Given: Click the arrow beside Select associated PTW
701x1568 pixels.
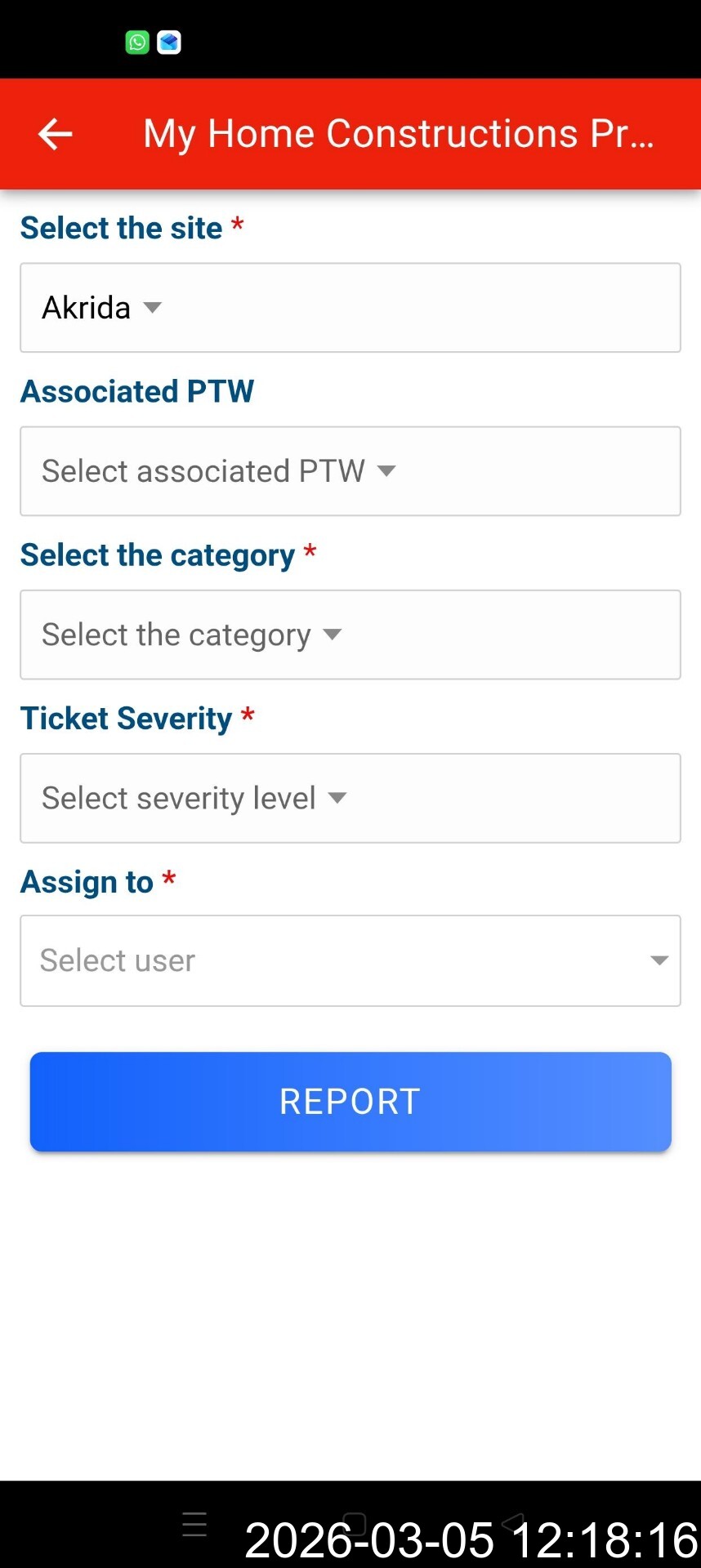Looking at the screenshot, I should click(386, 471).
